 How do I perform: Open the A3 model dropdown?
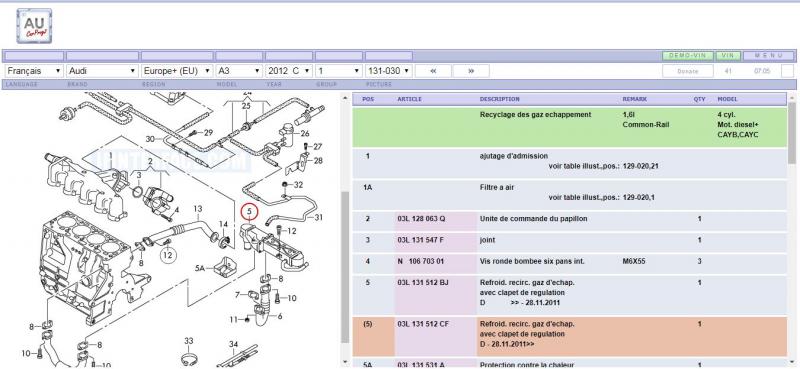pos(239,71)
